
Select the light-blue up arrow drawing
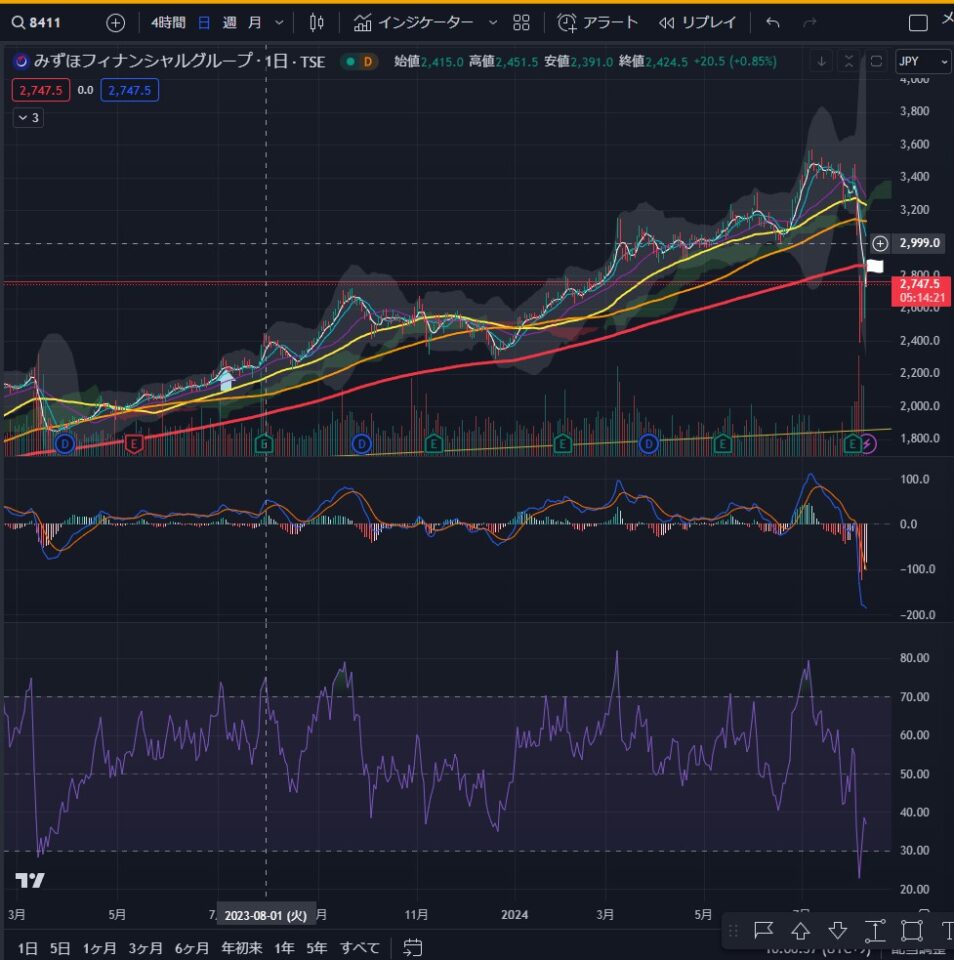227,380
